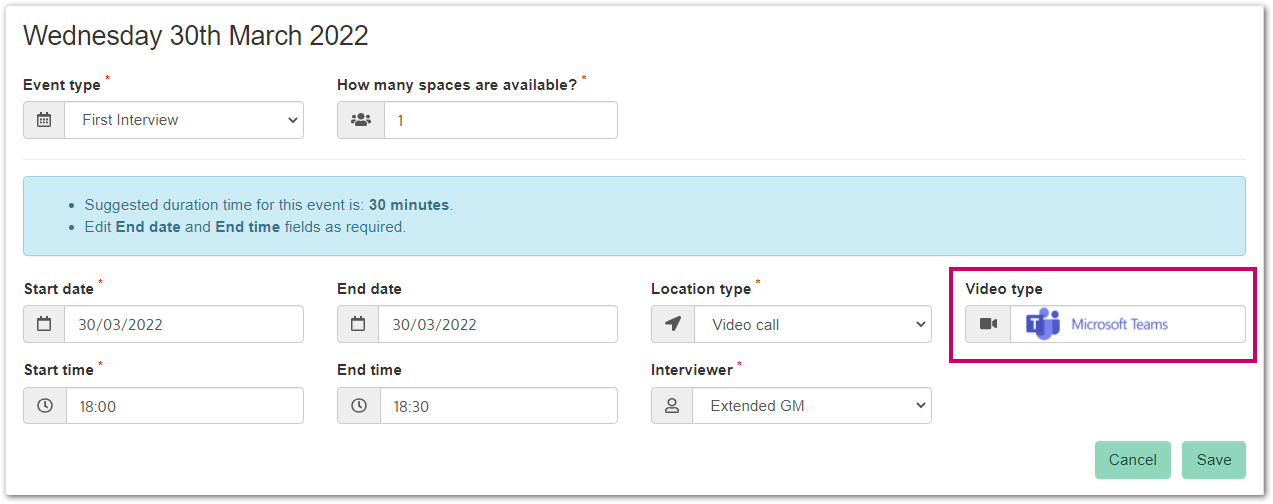Screen dimensions: 1273x504
Task: Focus the spaces available number field
Action: [500, 120]
